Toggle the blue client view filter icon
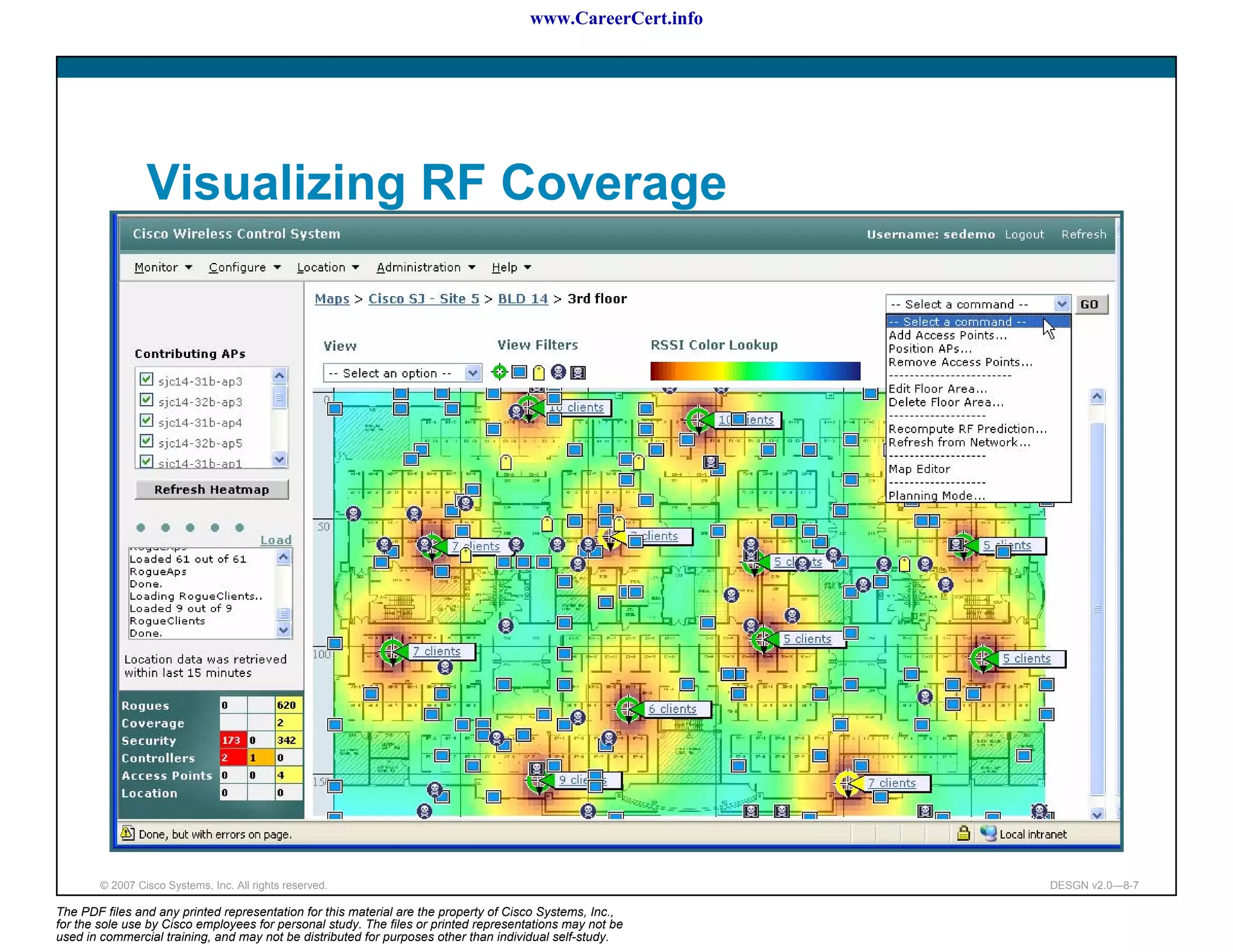The image size is (1233, 952). [x=519, y=372]
